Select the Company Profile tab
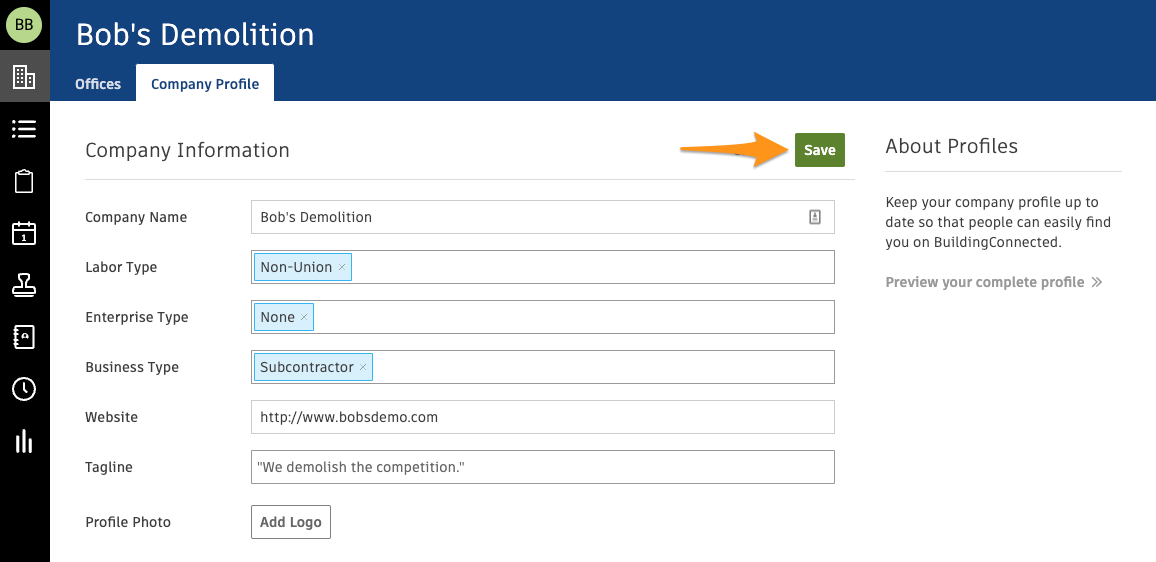Image resolution: width=1156 pixels, height=562 pixels. click(205, 84)
